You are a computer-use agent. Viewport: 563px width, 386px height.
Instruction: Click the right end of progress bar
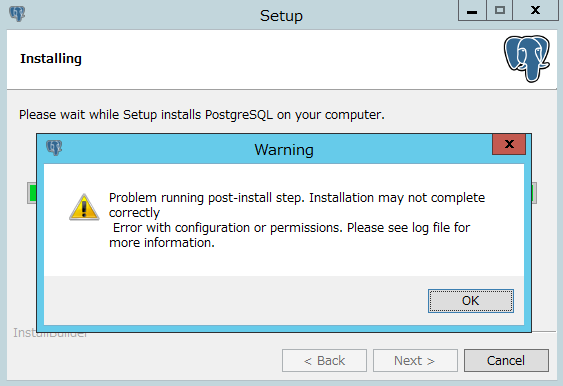[x=534, y=193]
